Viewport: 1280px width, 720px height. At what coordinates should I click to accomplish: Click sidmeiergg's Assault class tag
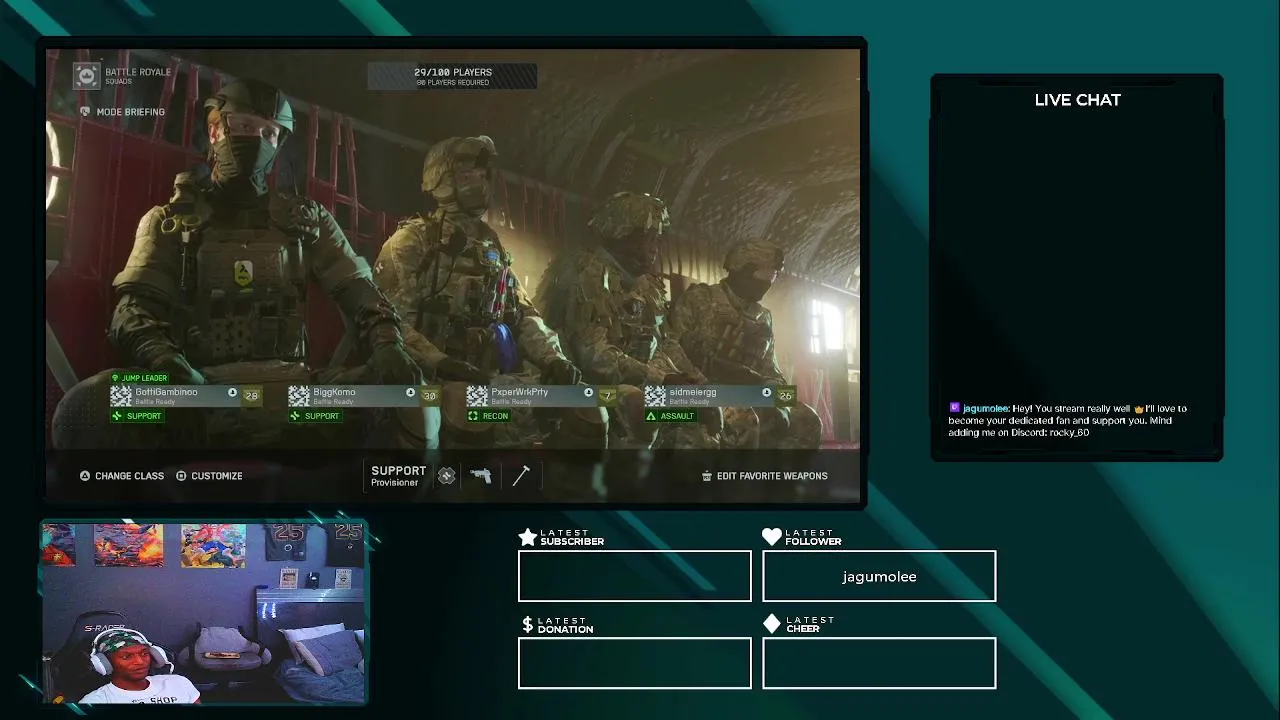670,416
